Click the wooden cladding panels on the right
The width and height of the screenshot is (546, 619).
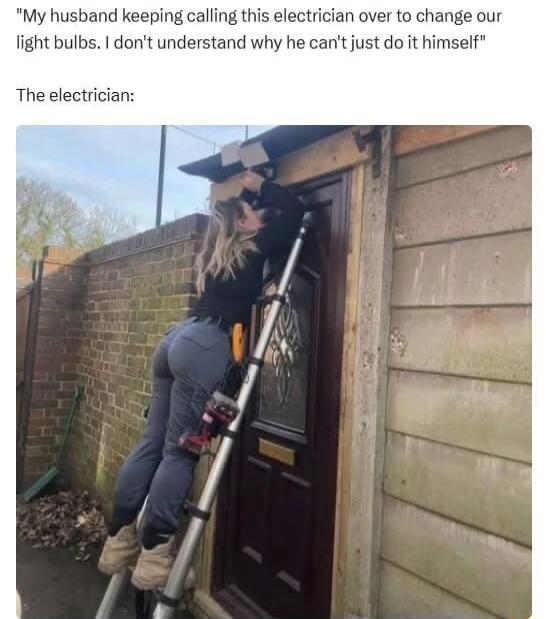coord(458,371)
